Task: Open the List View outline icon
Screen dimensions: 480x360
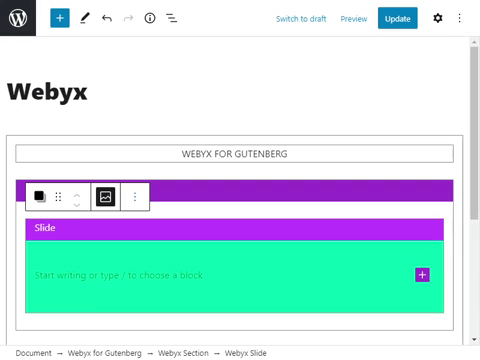Action: pos(172,18)
